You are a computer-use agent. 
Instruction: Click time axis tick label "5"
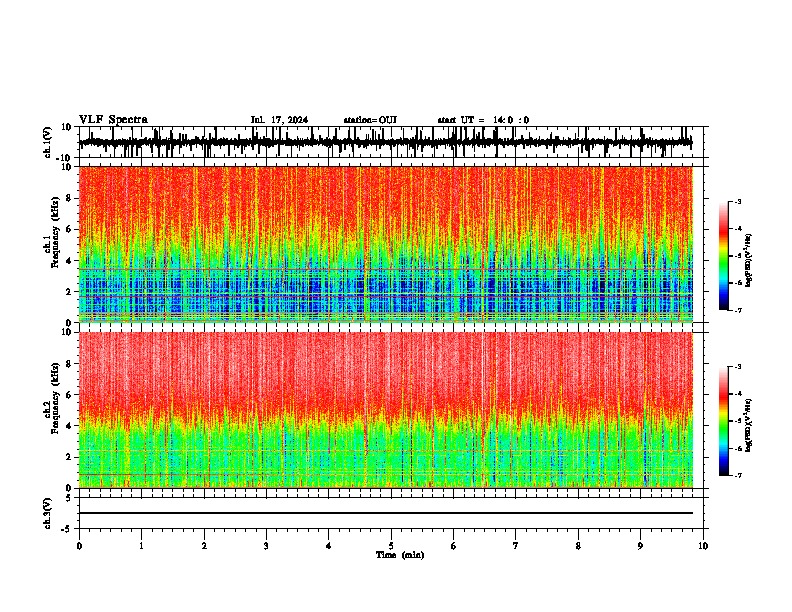click(391, 546)
